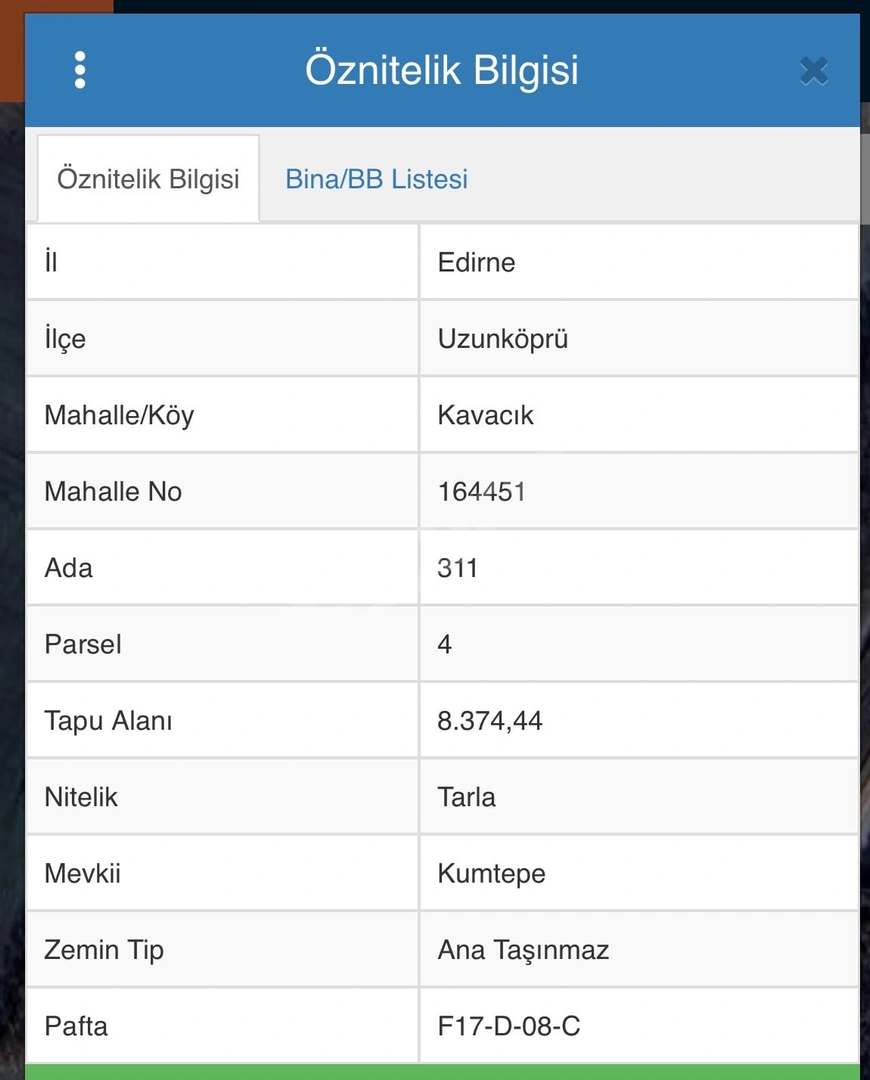This screenshot has width=870, height=1080.
Task: Select the Öznitelik Bilgisi tab
Action: 148,179
